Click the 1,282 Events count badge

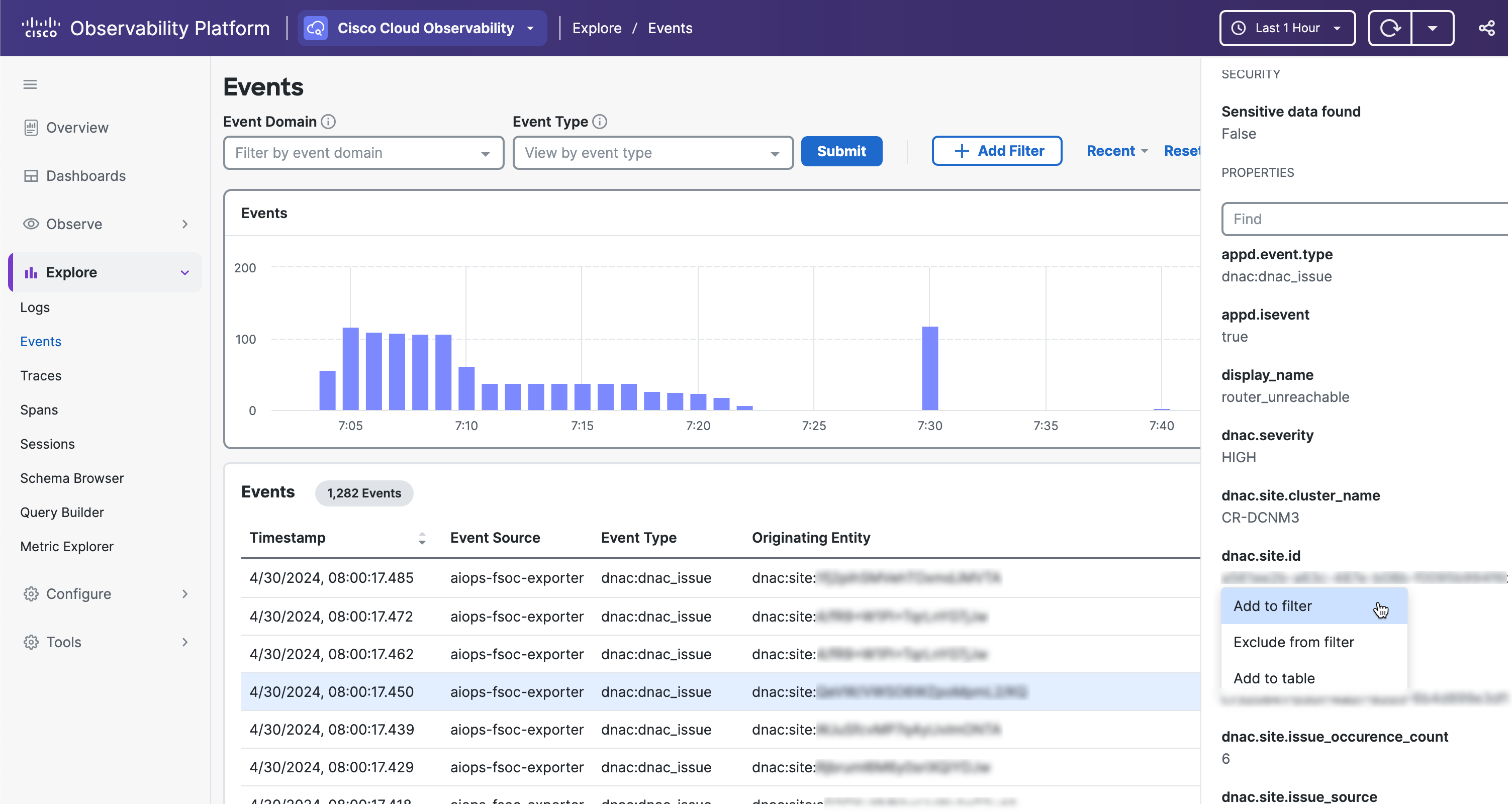[x=364, y=493]
